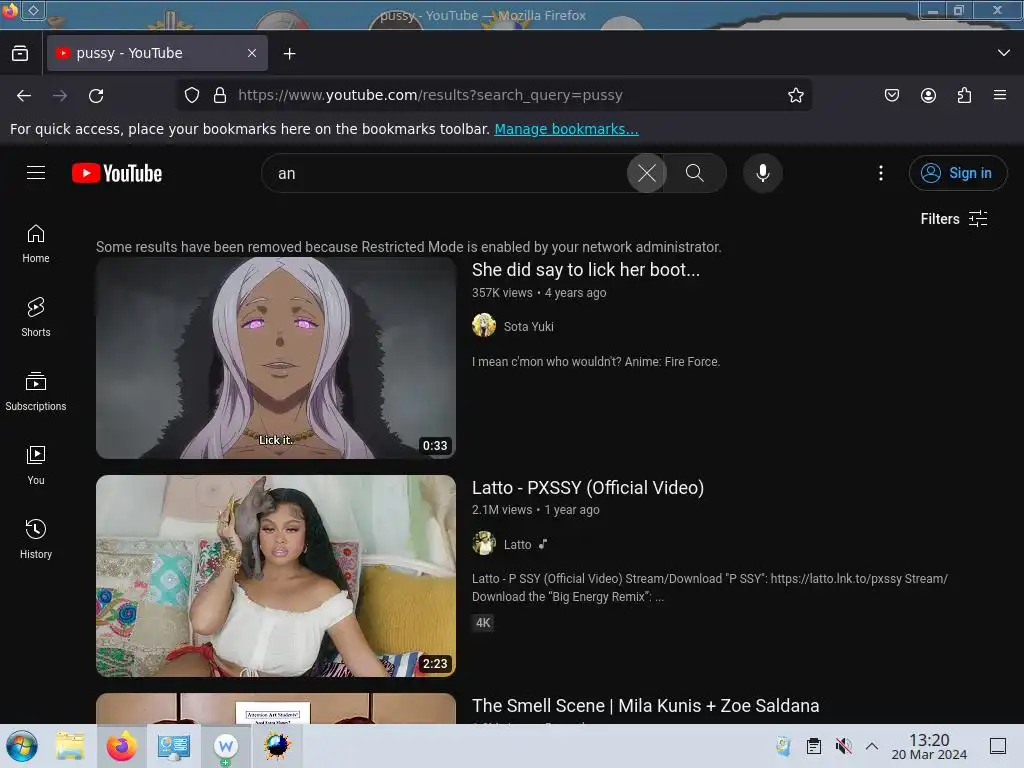Toggle muted volume icon in tray
Viewport: 1024px width, 768px height.
tap(844, 746)
